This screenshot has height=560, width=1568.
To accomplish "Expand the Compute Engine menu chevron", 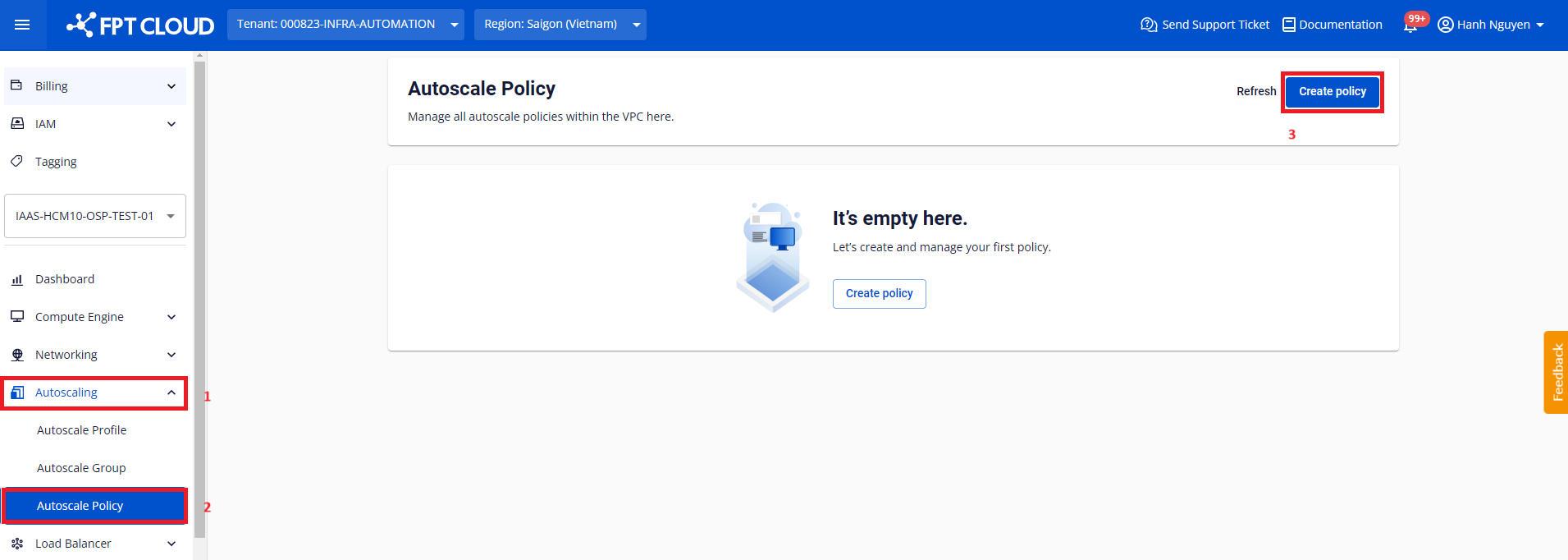I will pyautogui.click(x=171, y=317).
